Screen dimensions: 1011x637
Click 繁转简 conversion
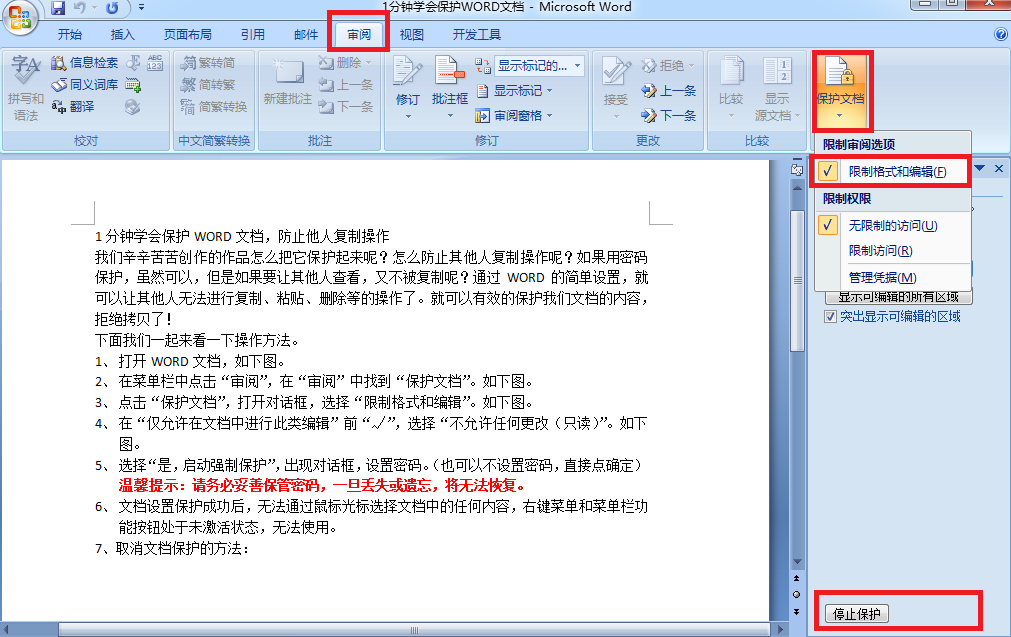pos(208,63)
